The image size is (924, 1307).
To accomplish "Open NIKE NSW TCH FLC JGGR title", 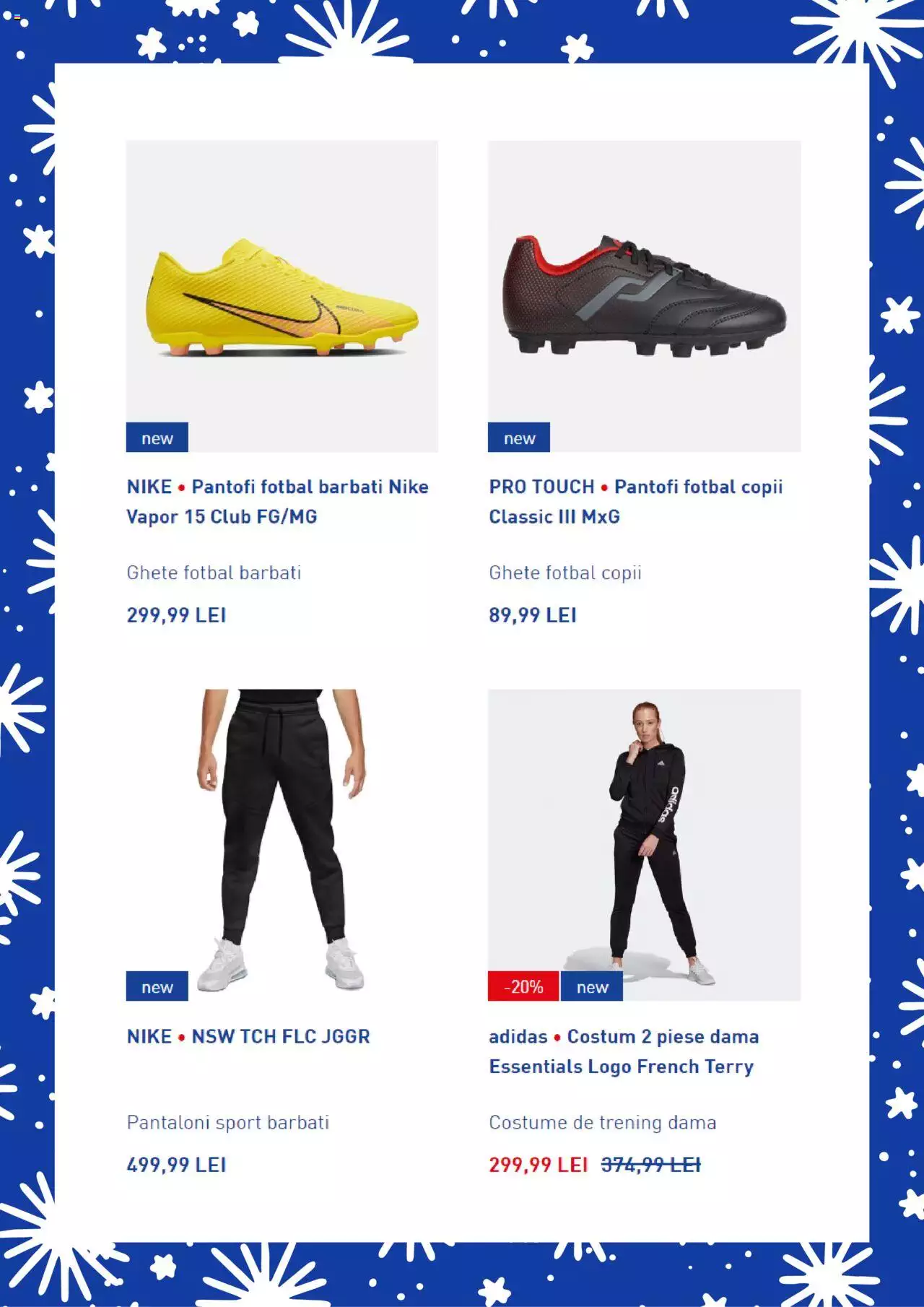I will (248, 1036).
